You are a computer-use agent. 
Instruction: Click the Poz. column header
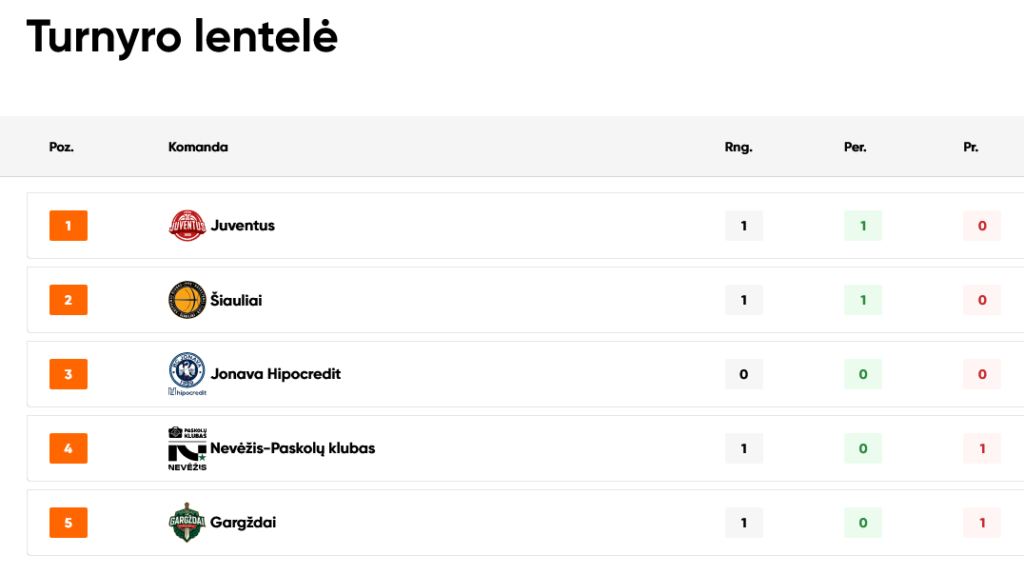click(x=62, y=147)
